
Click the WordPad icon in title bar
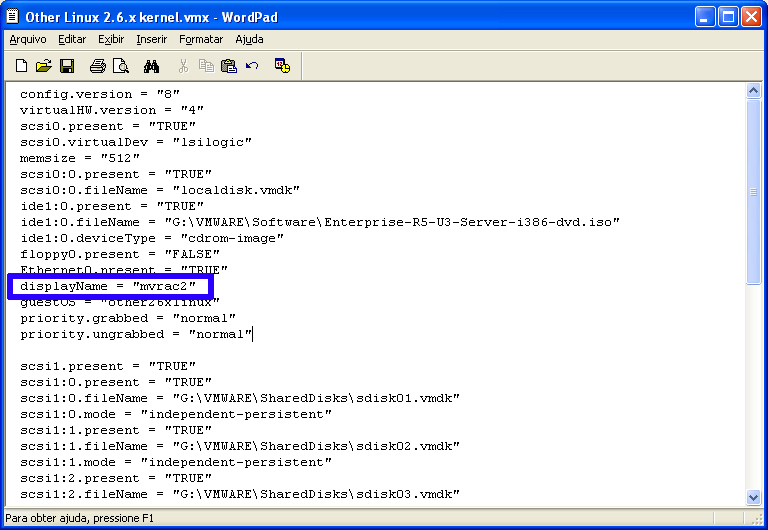[x=13, y=15]
